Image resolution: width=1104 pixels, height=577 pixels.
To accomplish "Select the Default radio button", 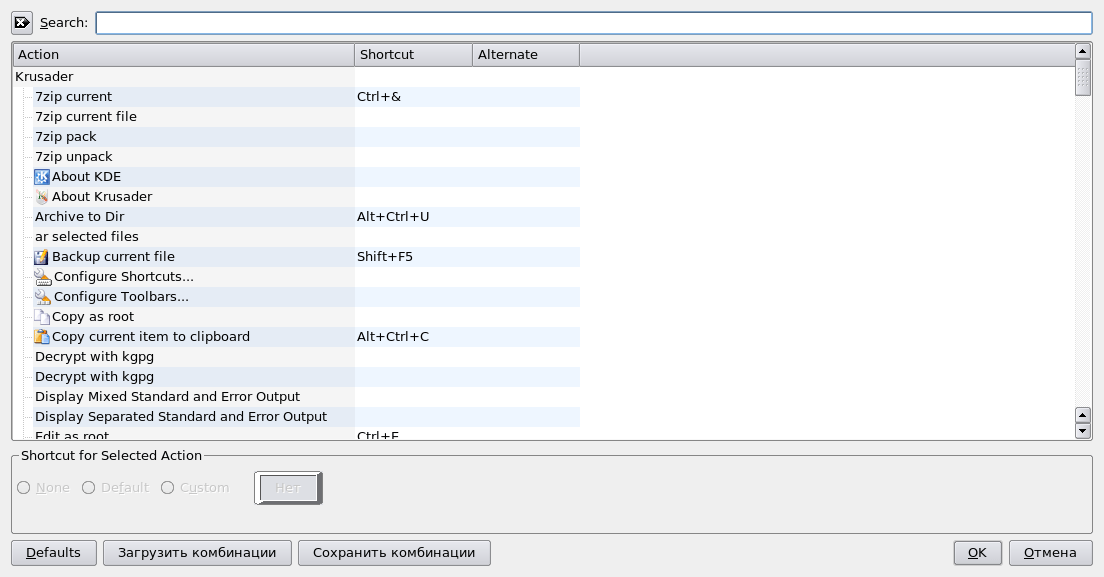I will coord(88,488).
